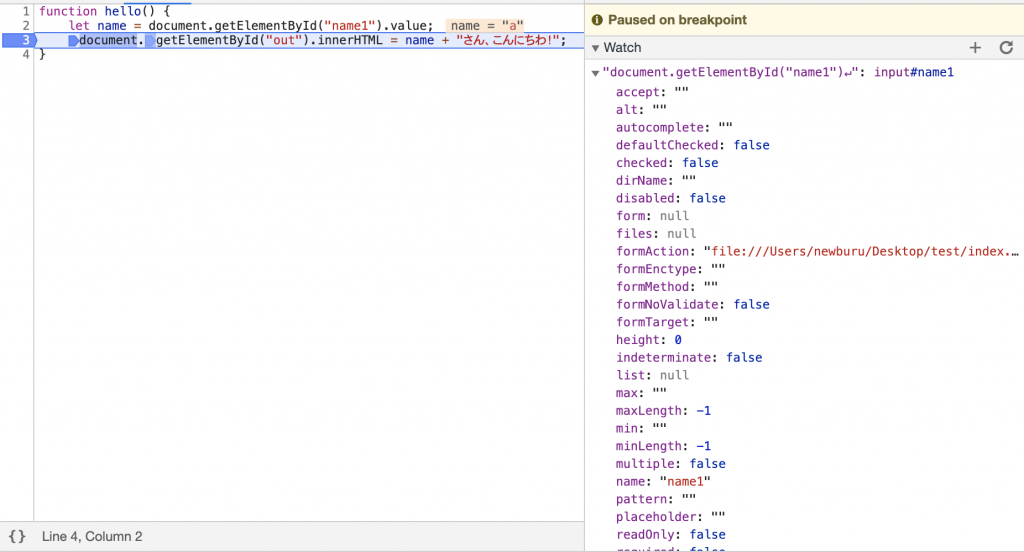Select the 'Paused on breakpoint' message
Viewport: 1024px width, 552px height.
[677, 20]
